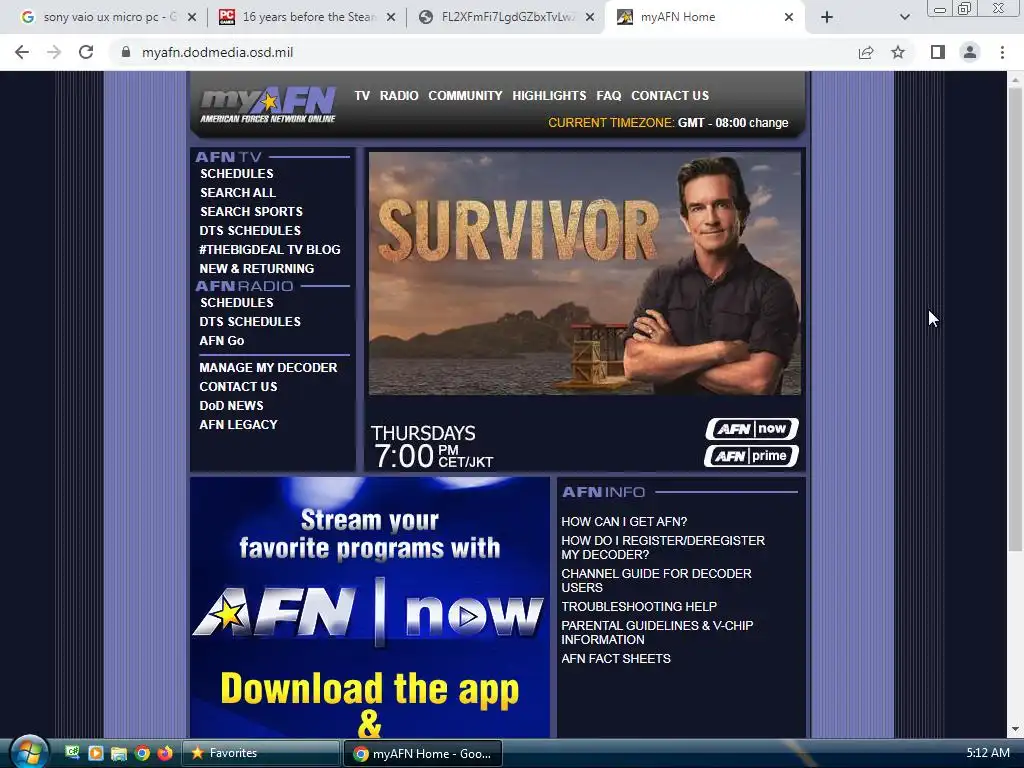The width and height of the screenshot is (1024, 768).
Task: Click the AFN now badge
Action: pyautogui.click(x=752, y=429)
